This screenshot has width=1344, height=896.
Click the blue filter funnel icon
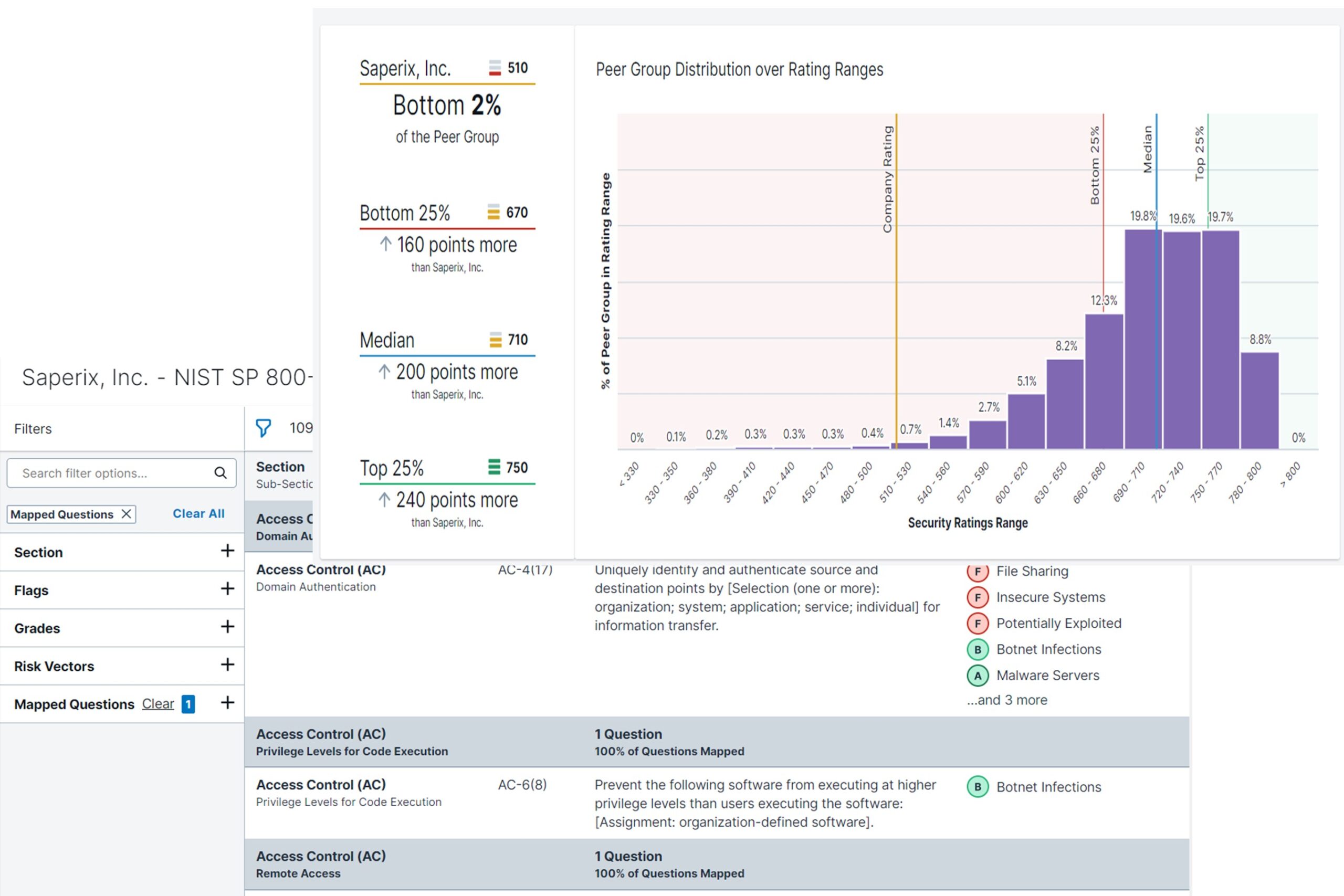(263, 428)
